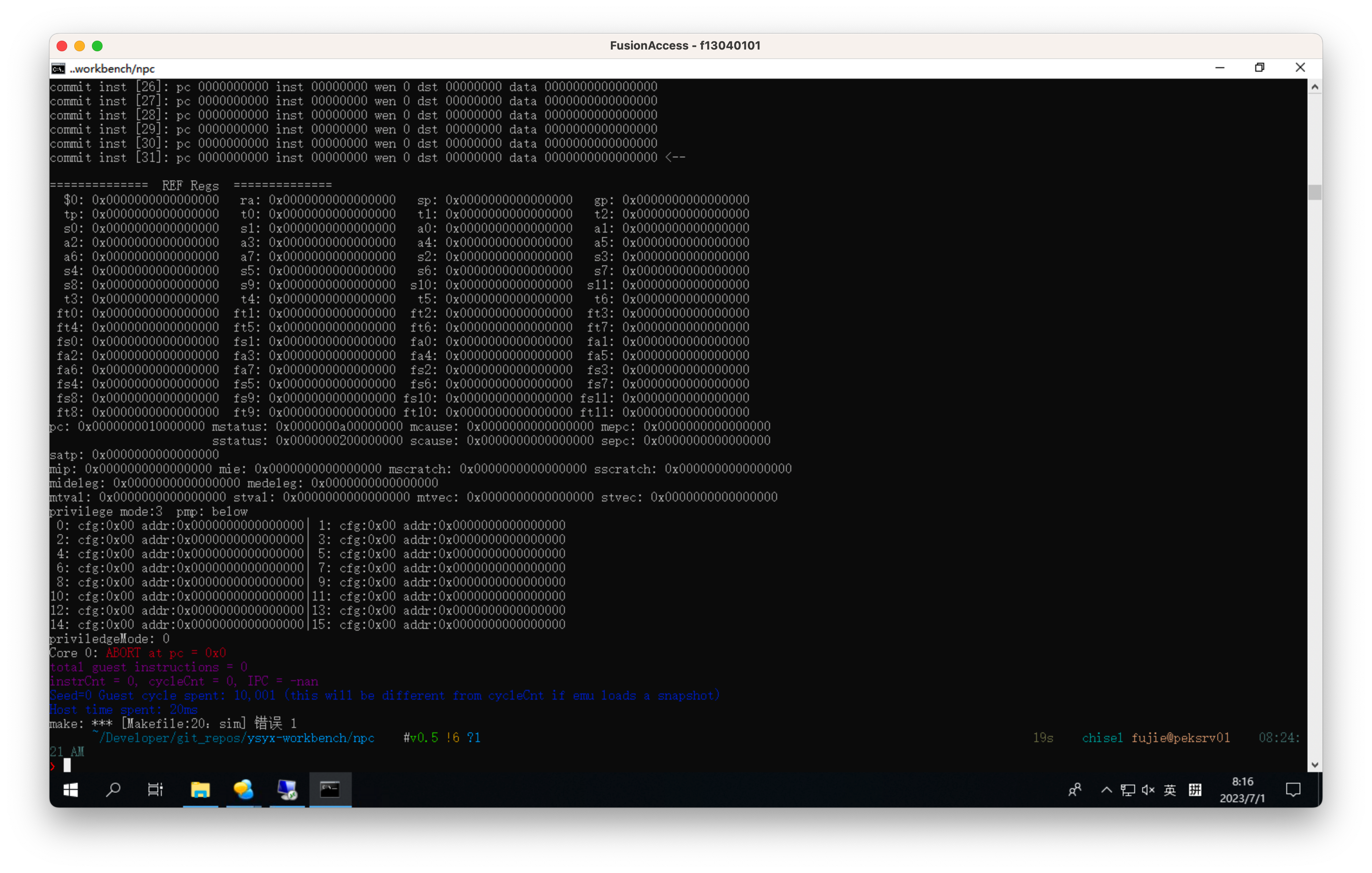The height and width of the screenshot is (873, 1372).
Task: Switch input language indicator 英
Action: click(x=1170, y=790)
